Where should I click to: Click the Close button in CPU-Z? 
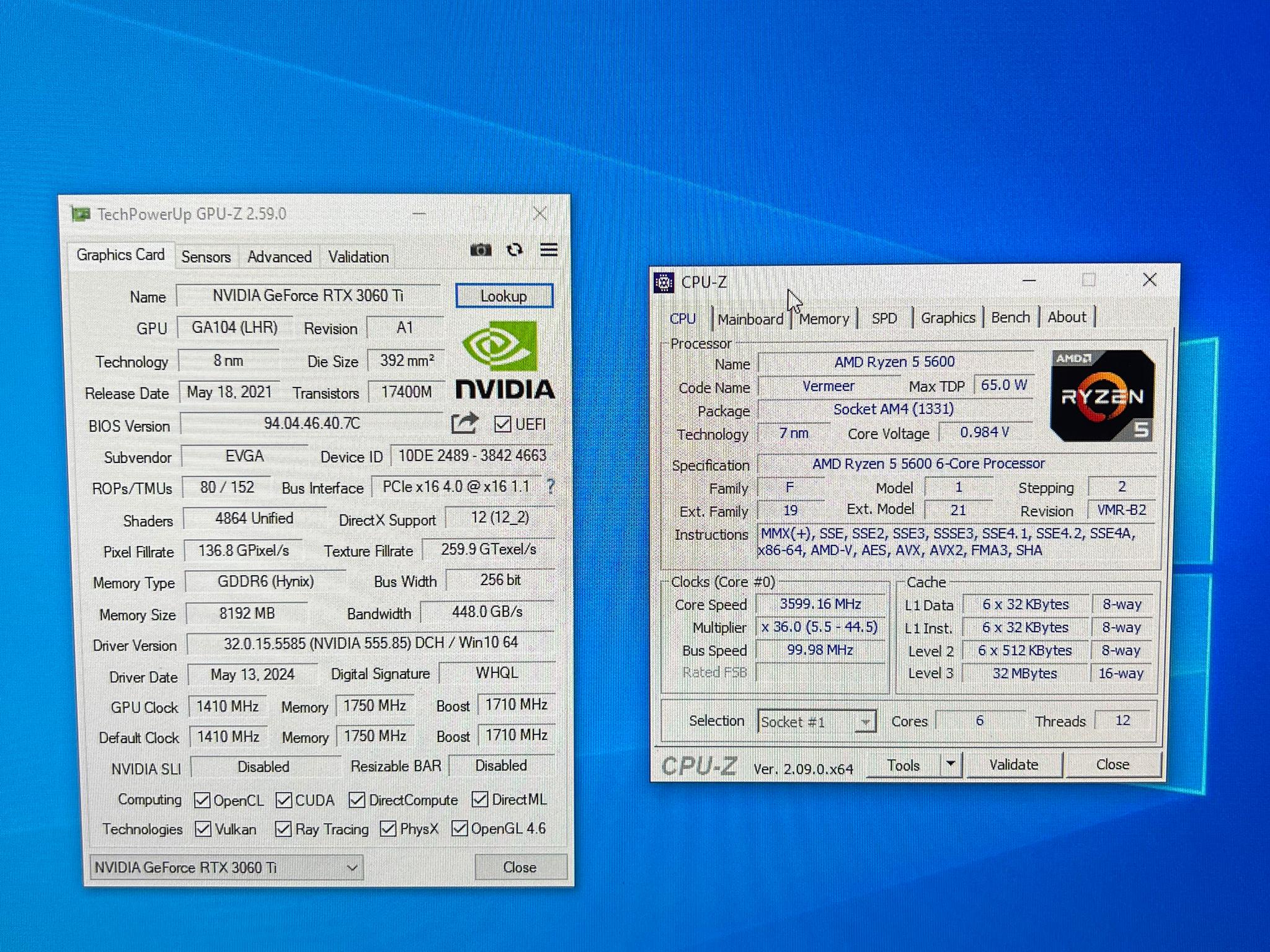pyautogui.click(x=1112, y=764)
